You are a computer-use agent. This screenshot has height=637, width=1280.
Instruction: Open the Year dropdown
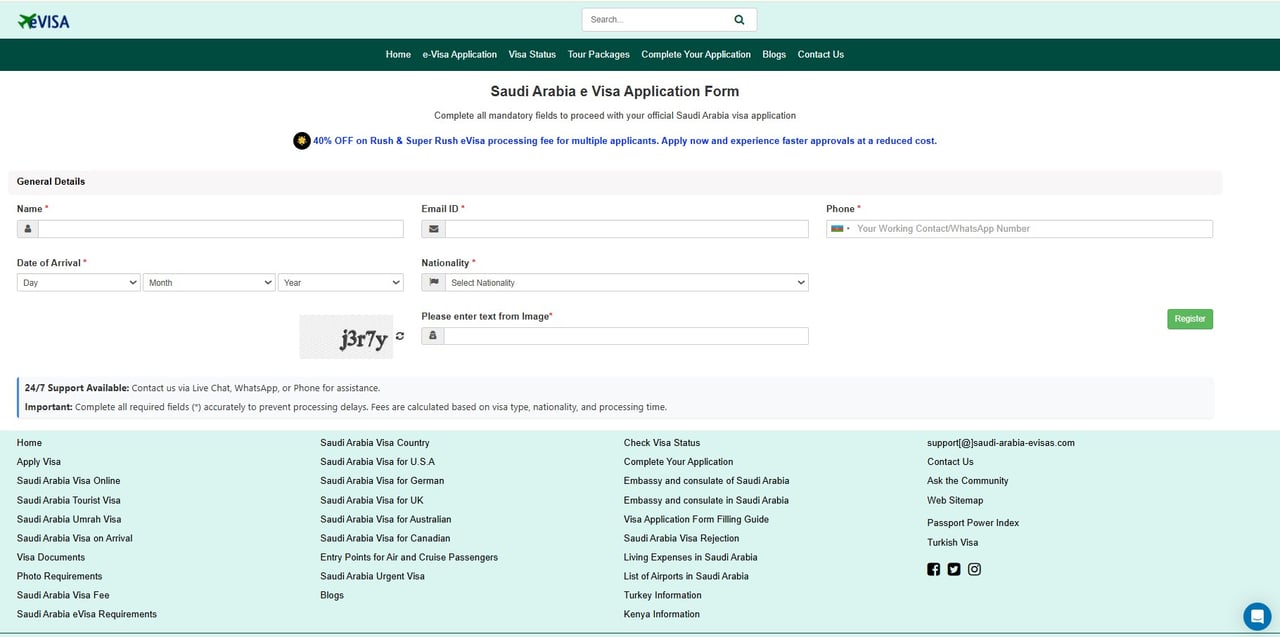(340, 283)
